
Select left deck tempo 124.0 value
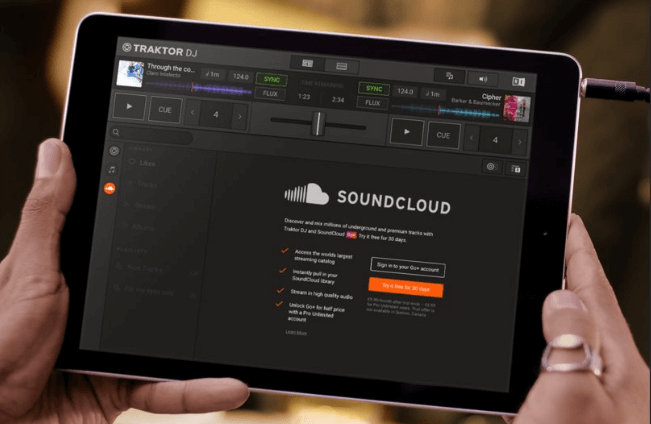(x=240, y=77)
